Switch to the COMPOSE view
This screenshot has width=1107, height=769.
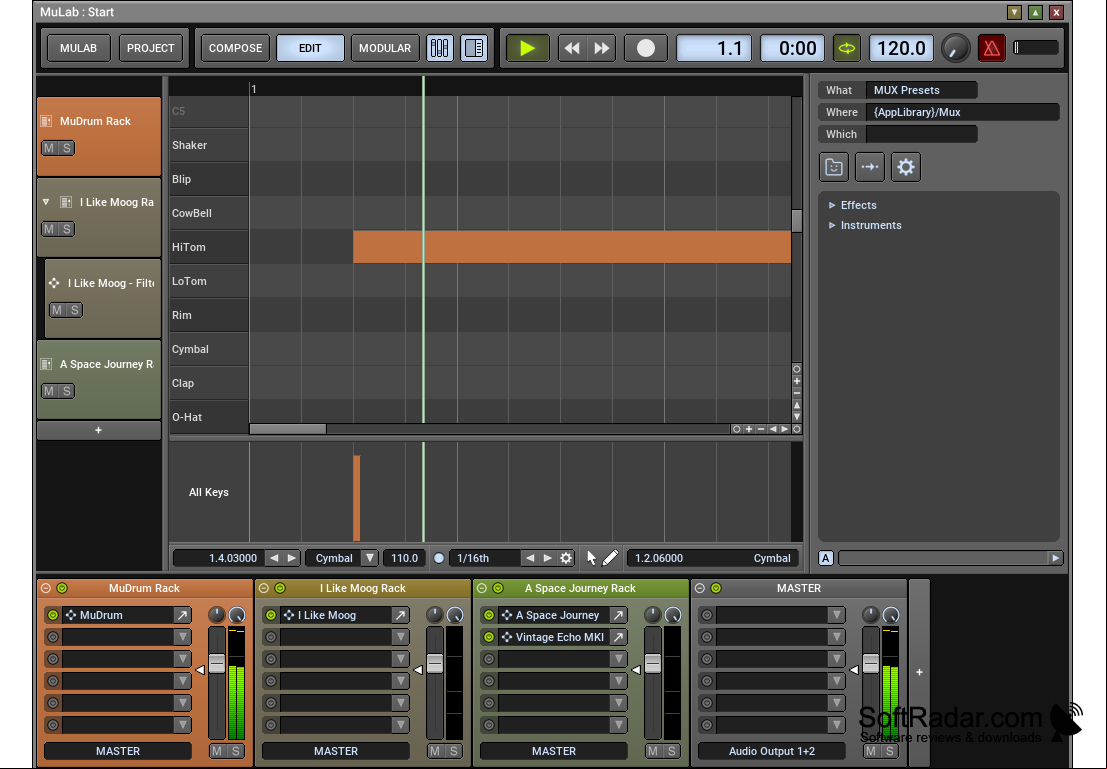point(235,48)
